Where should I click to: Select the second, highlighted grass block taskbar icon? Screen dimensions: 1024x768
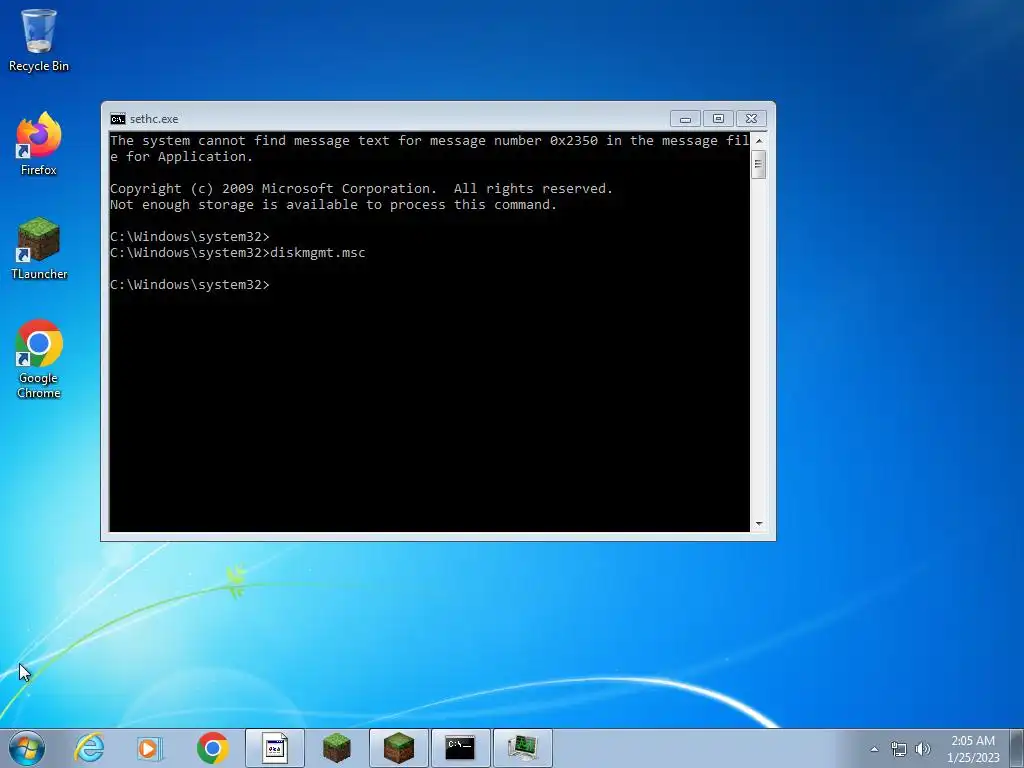click(x=398, y=748)
